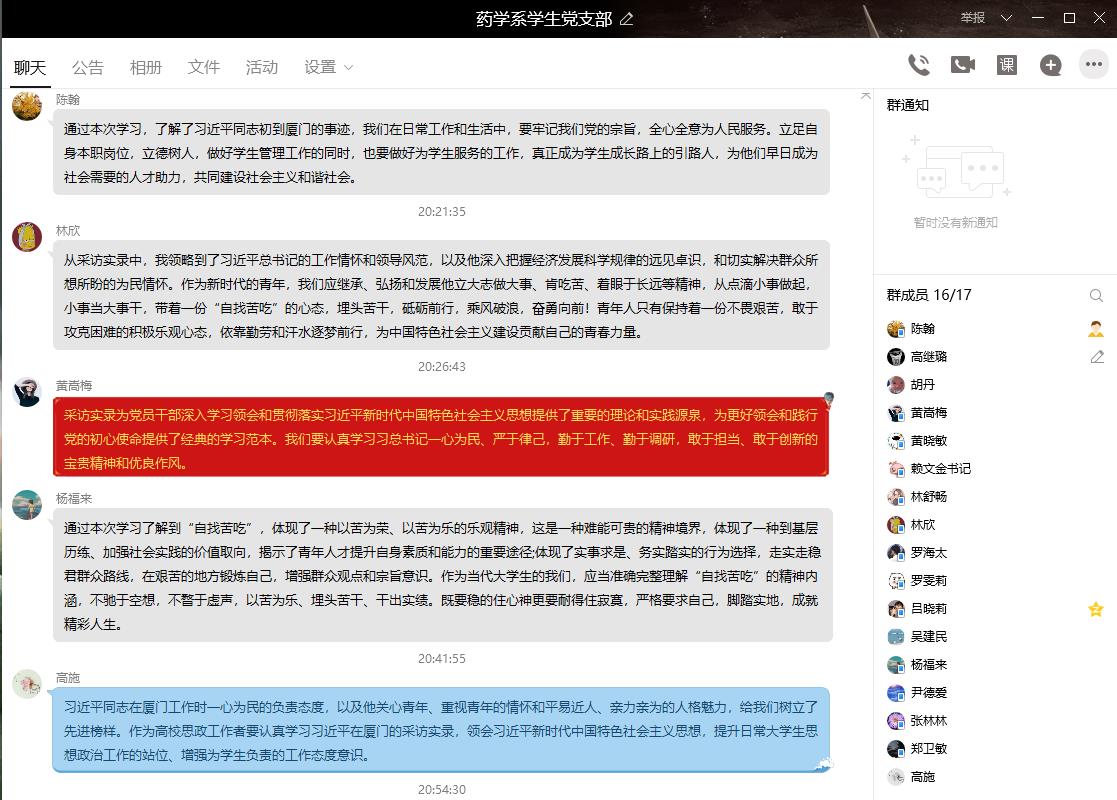Open the dropdown arrow beside 举报
Viewport: 1117px width, 800px height.
(1007, 18)
